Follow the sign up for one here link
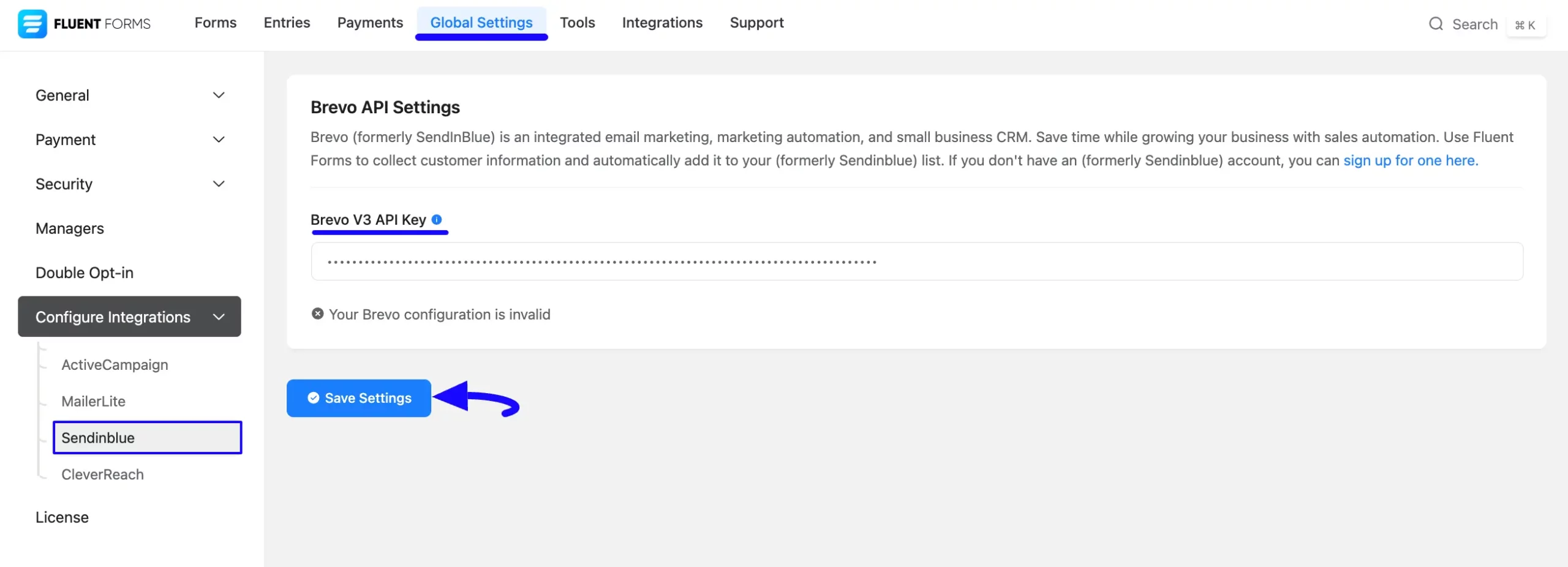Viewport: 1568px width, 567px height. [x=1411, y=160]
